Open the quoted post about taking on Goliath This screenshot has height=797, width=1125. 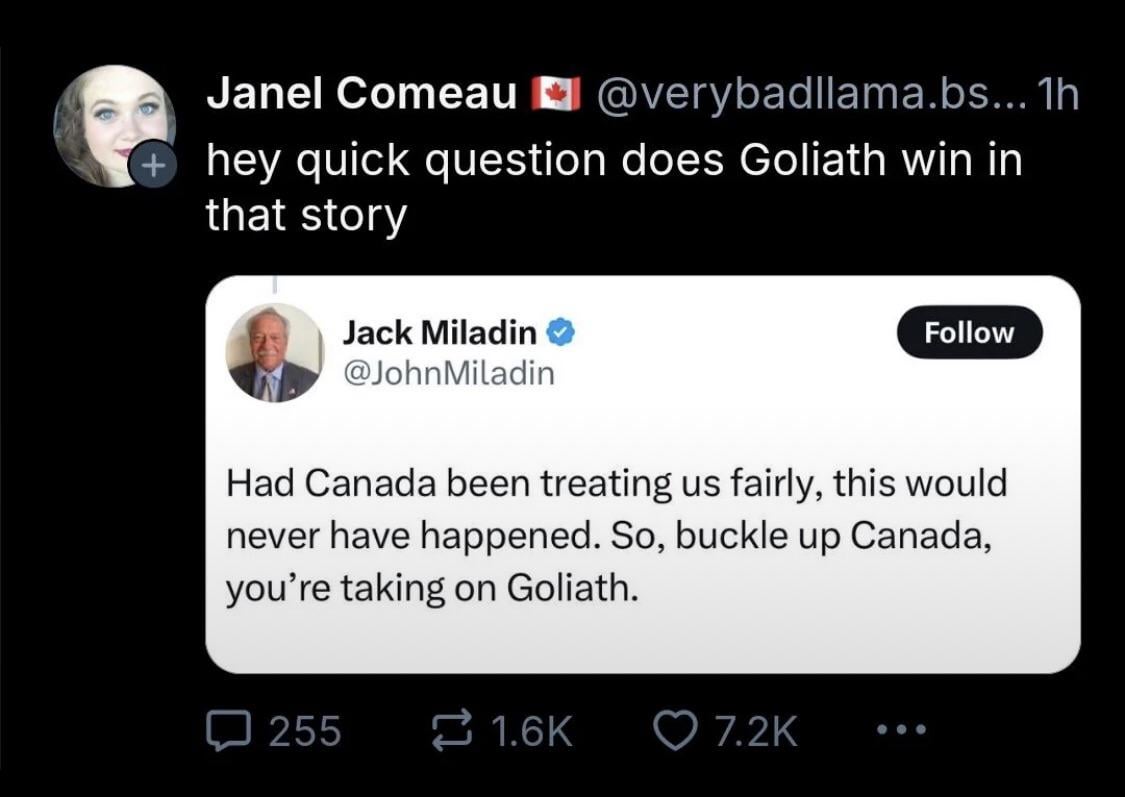(x=642, y=535)
